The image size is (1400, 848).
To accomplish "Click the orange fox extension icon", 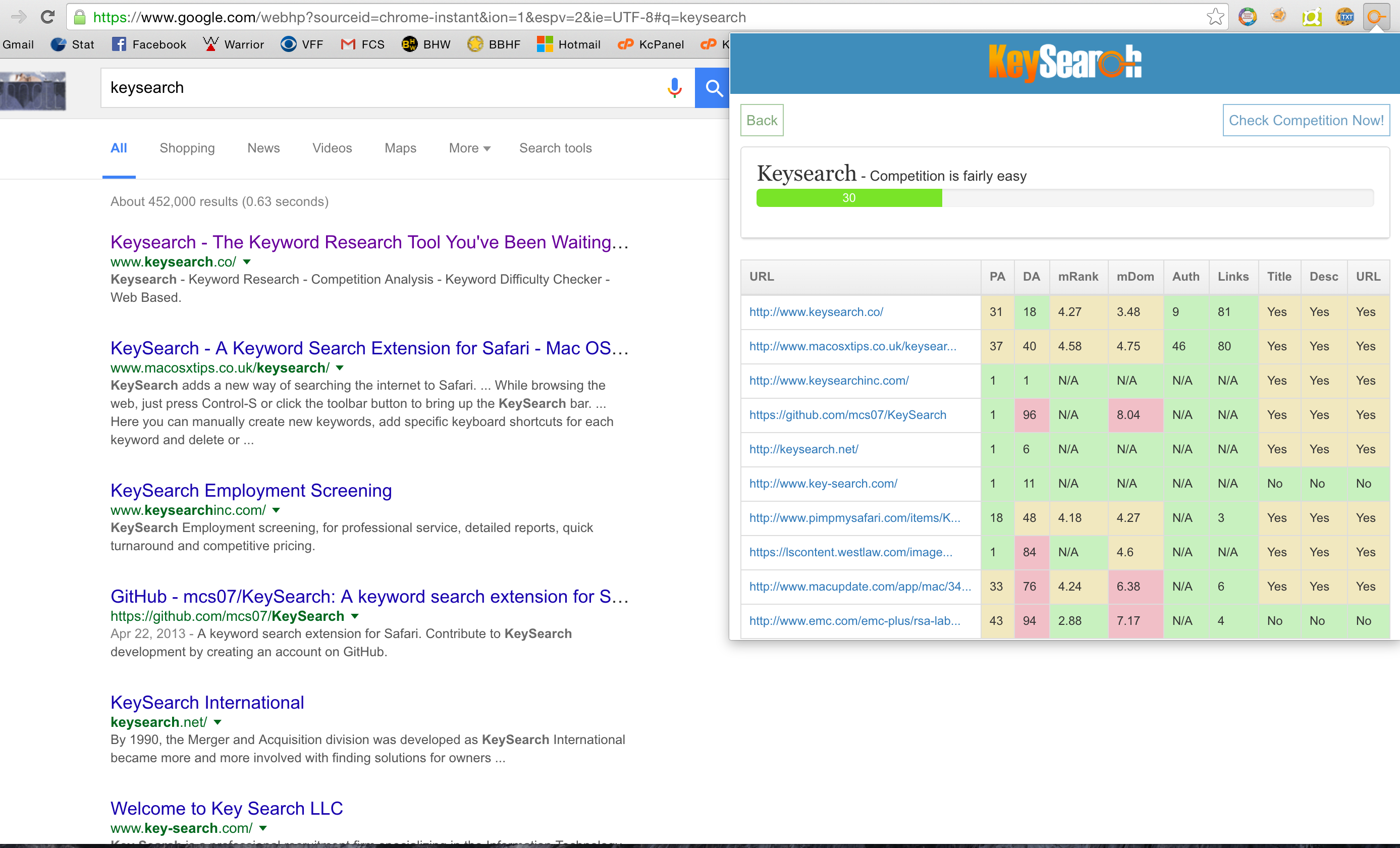I will coord(1278,16).
